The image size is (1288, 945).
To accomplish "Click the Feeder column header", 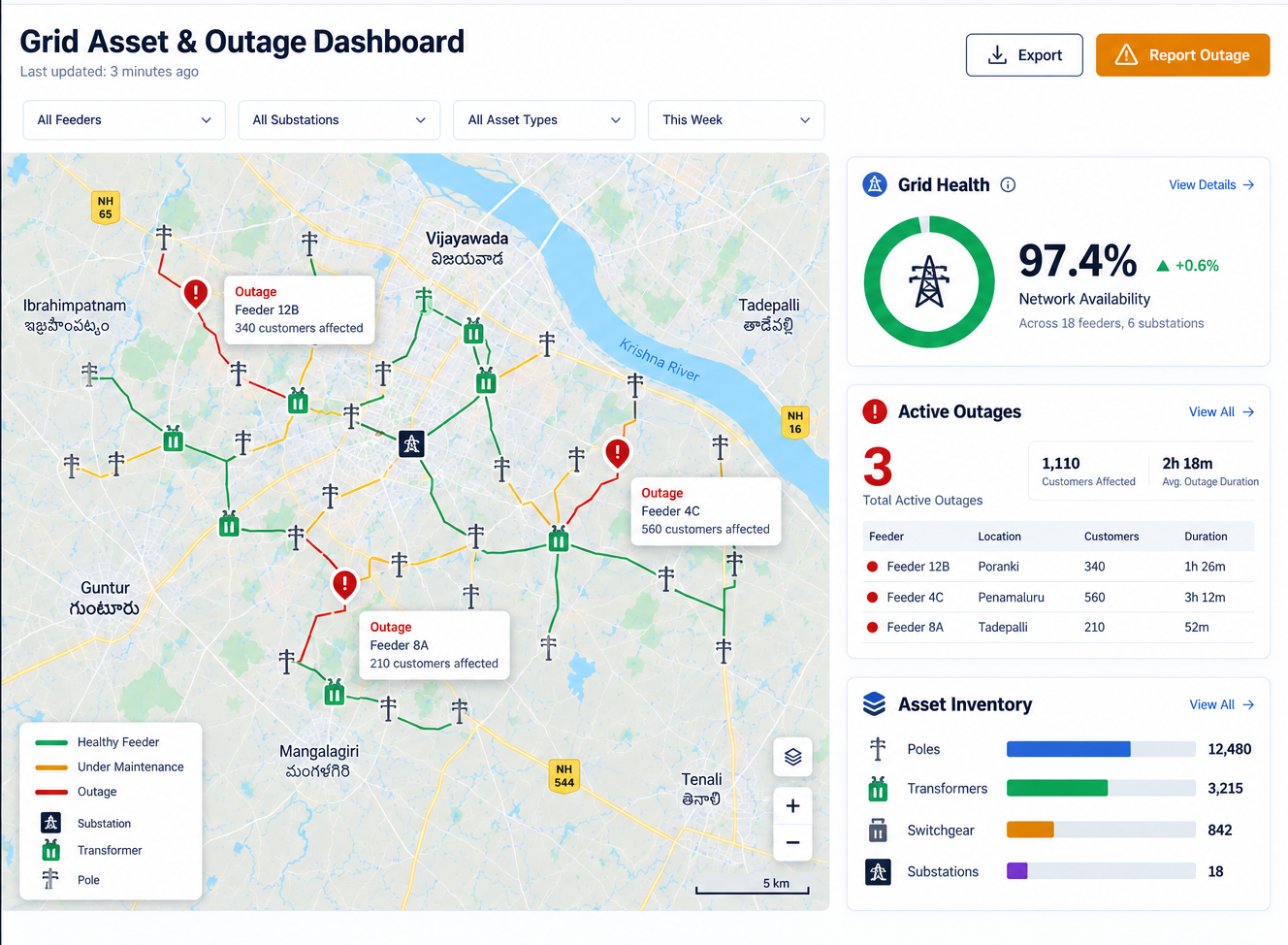I will 886,537.
